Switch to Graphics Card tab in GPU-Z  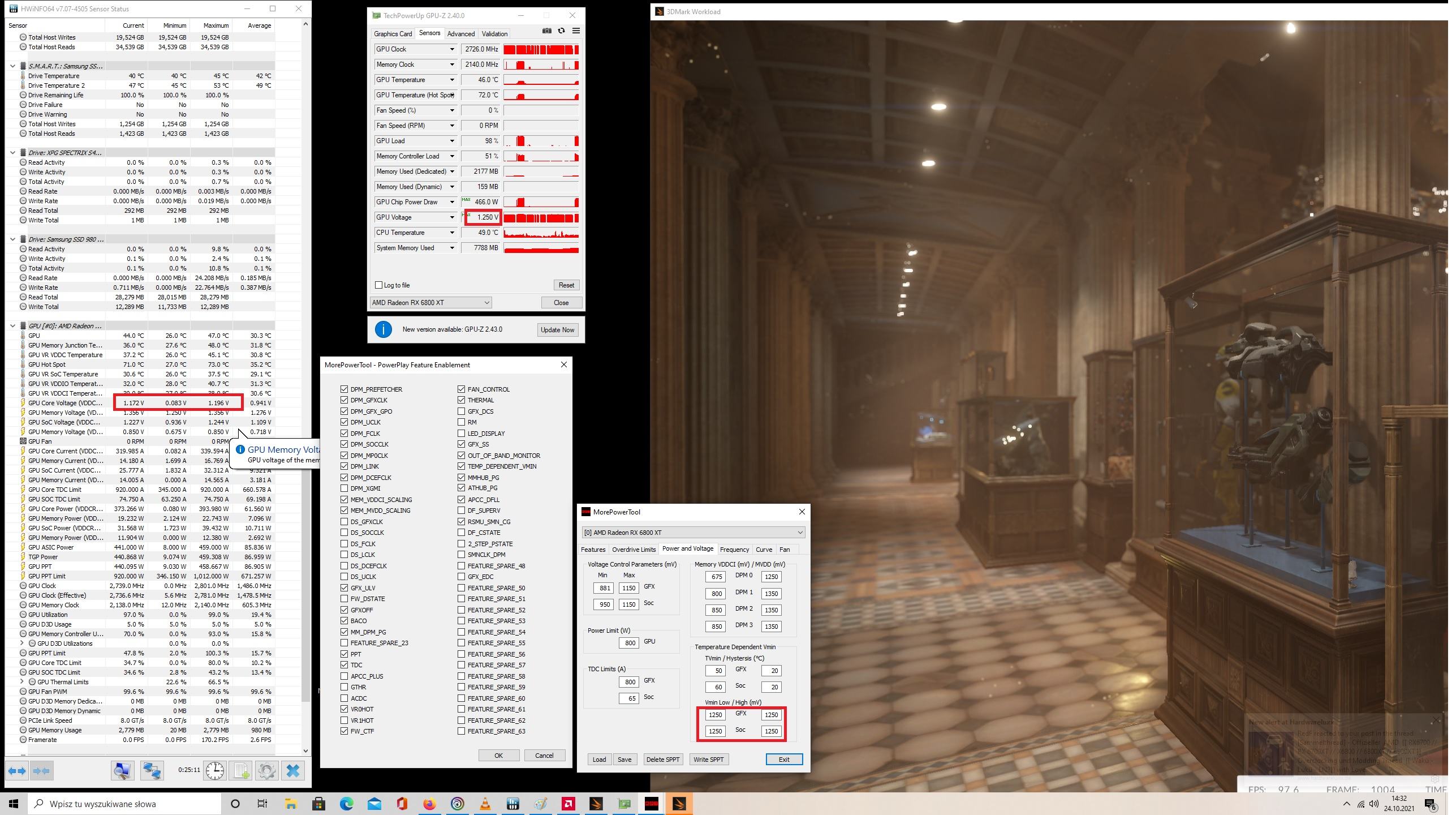(393, 34)
